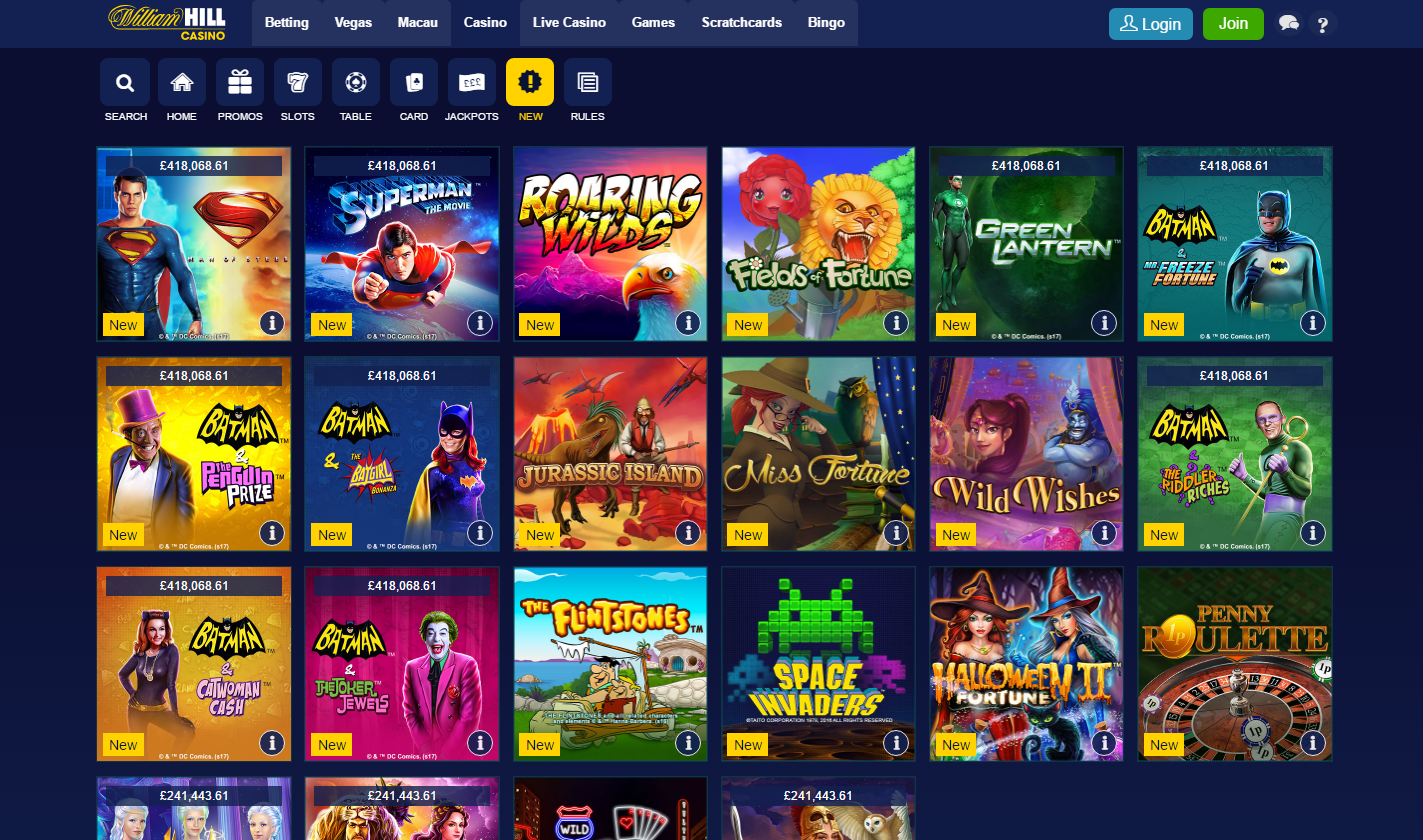Open the Rules icon
The image size is (1423, 840).
[x=588, y=83]
